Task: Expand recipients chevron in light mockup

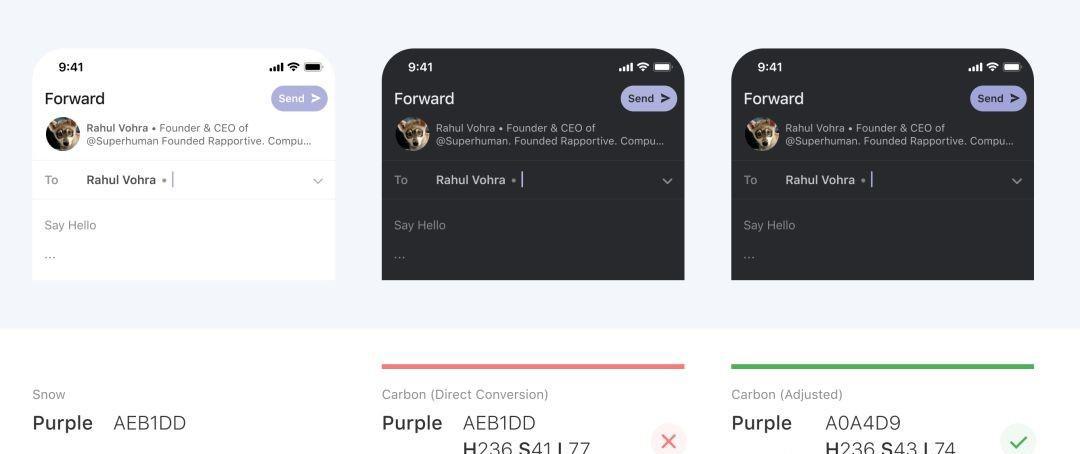Action: pyautogui.click(x=318, y=181)
